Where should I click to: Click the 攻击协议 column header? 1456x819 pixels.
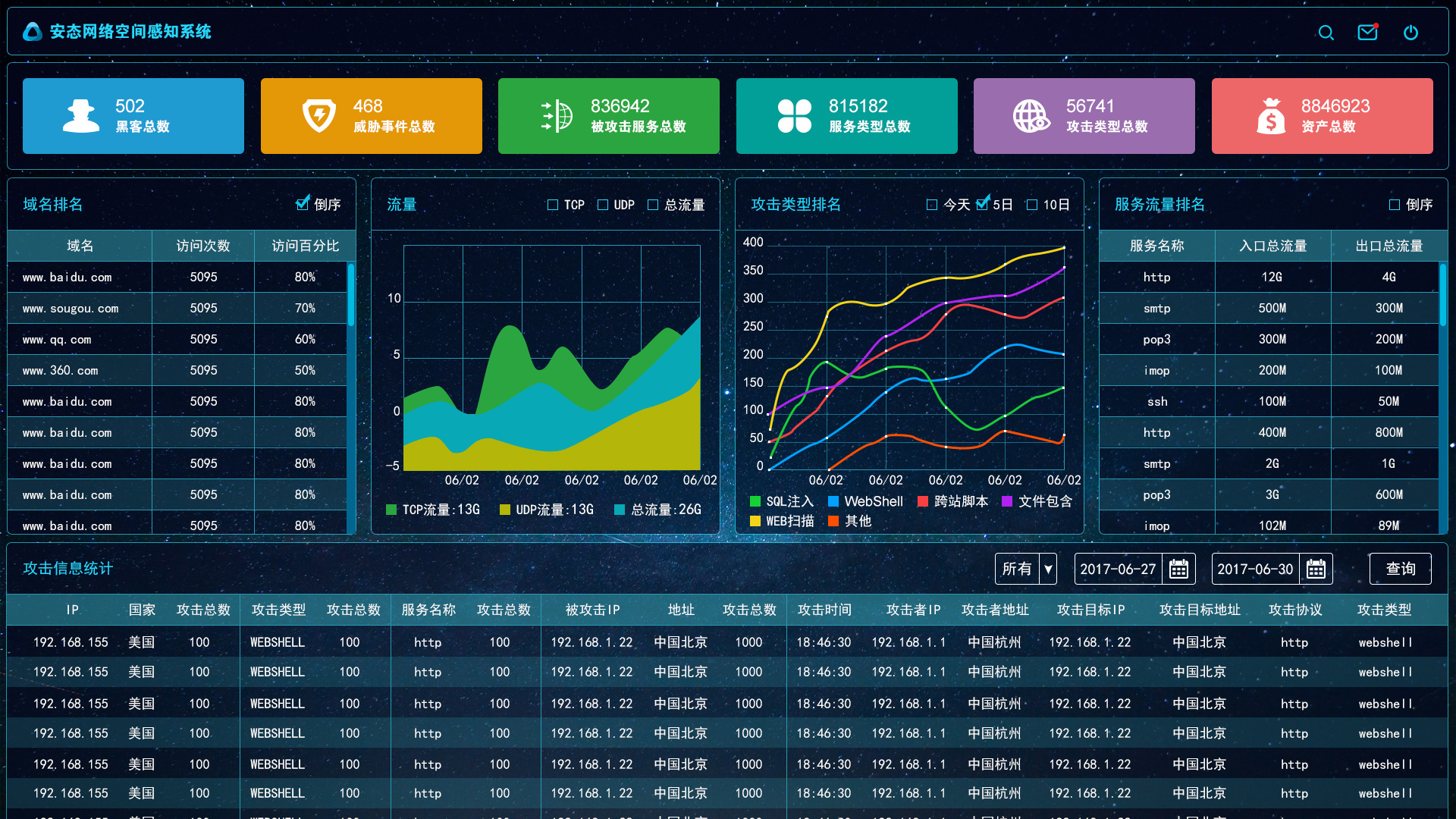coord(1295,610)
